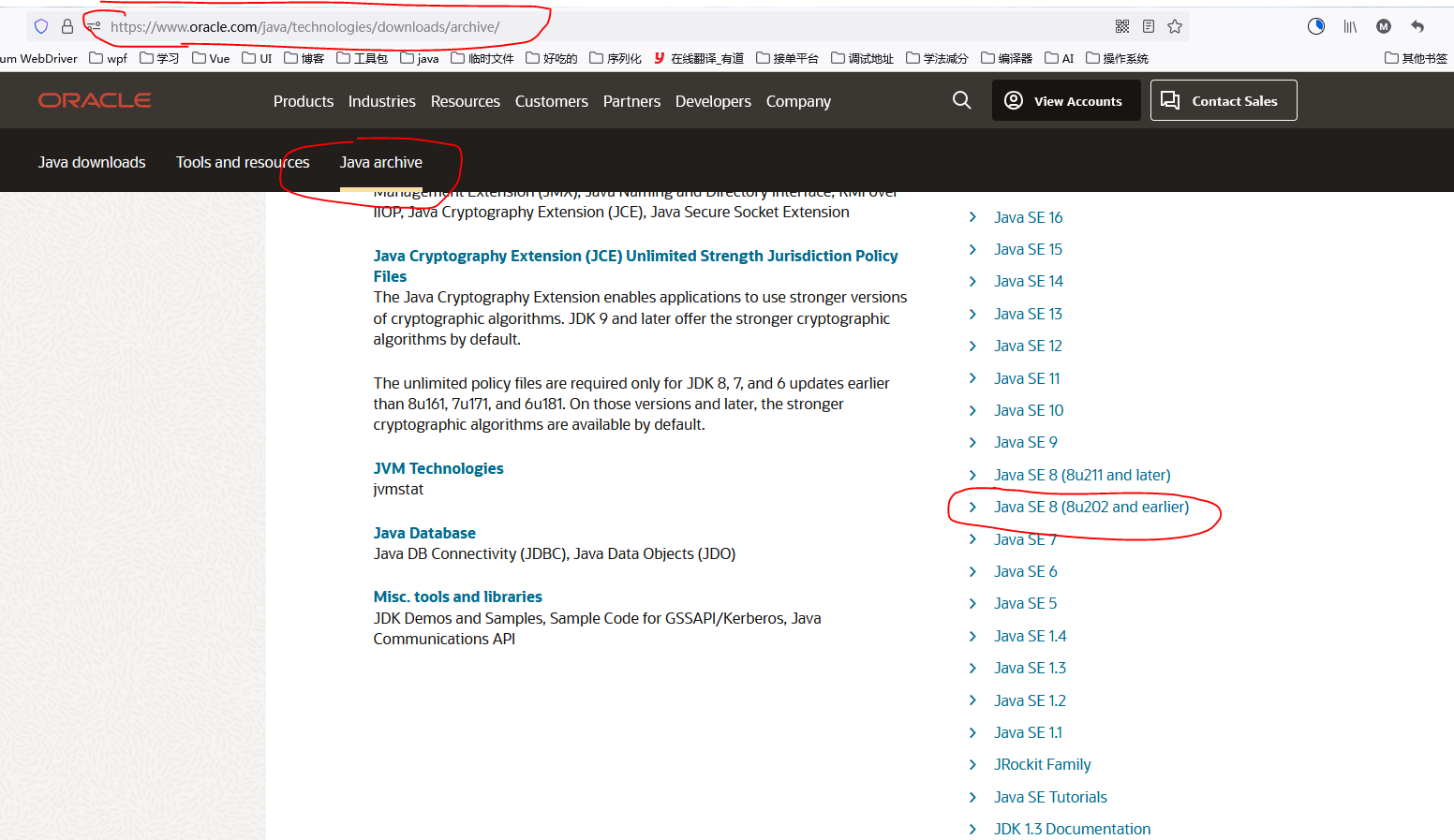Click the undo arrow icon in the browser toolbar
Viewport: 1454px width, 840px height.
tap(1417, 26)
